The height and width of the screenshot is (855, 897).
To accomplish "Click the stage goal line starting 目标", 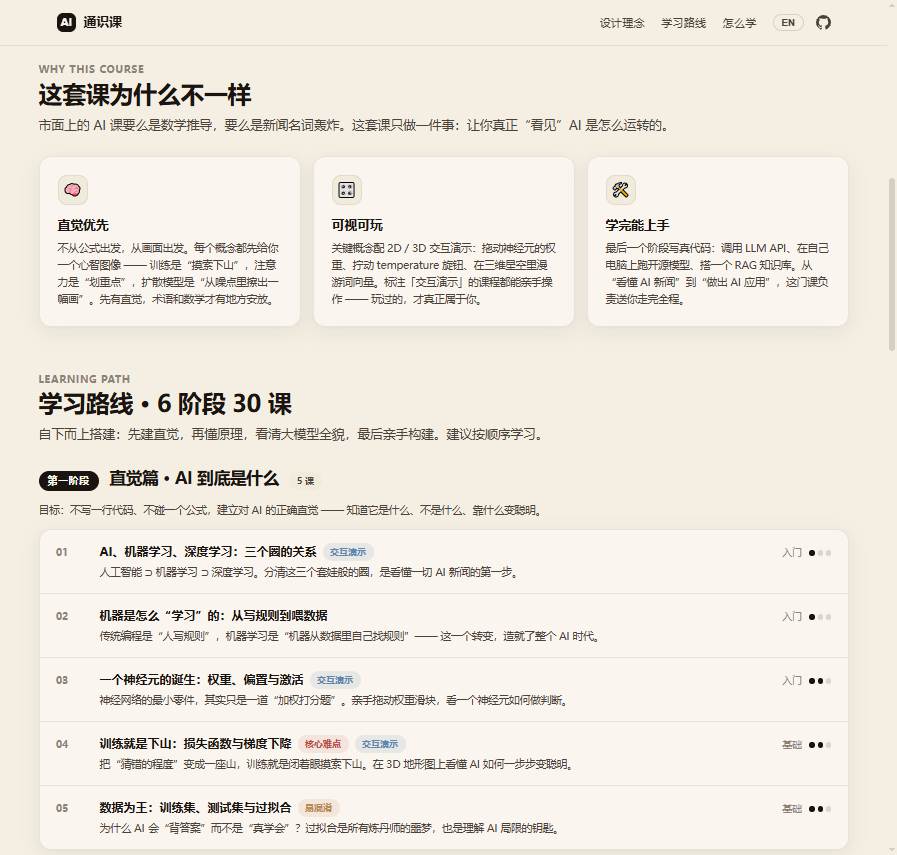I will tap(291, 511).
